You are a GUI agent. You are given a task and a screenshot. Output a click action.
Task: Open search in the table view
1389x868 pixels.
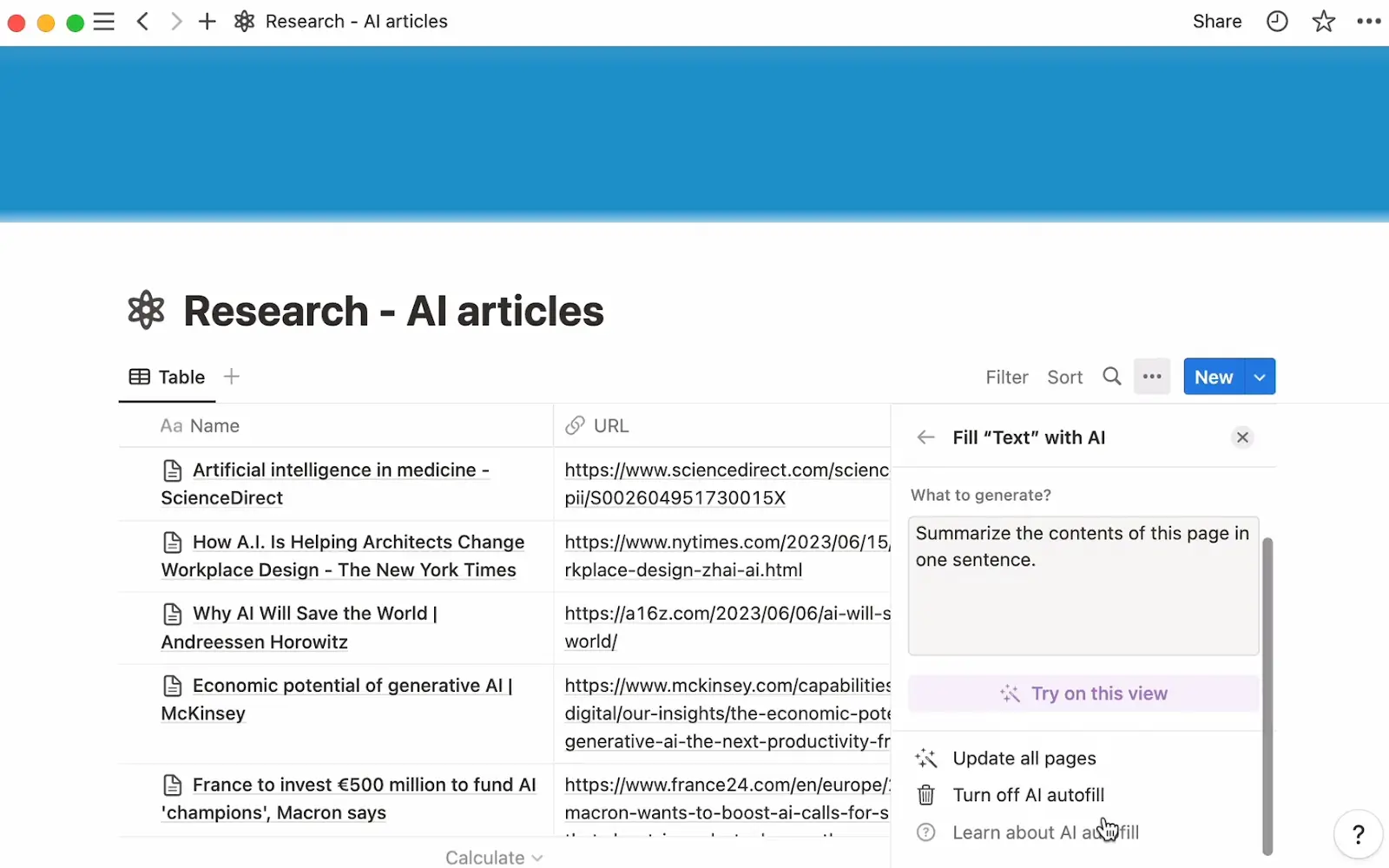[x=1111, y=376]
